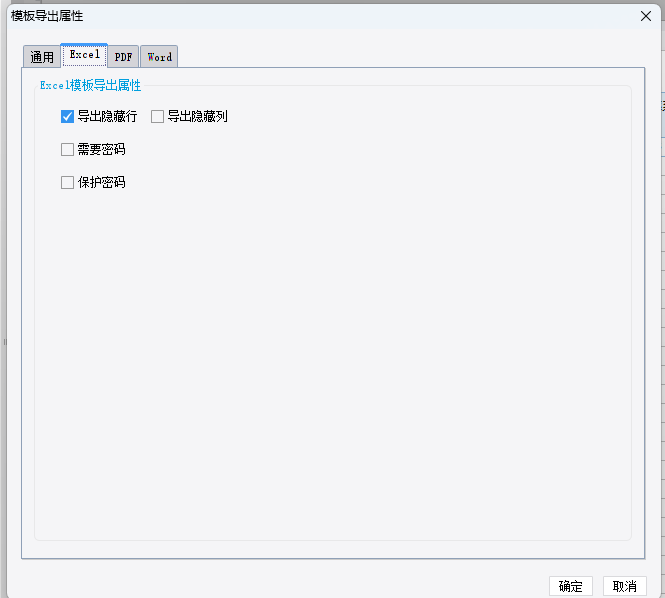Click the splitter grip on left edge

pos(5,342)
